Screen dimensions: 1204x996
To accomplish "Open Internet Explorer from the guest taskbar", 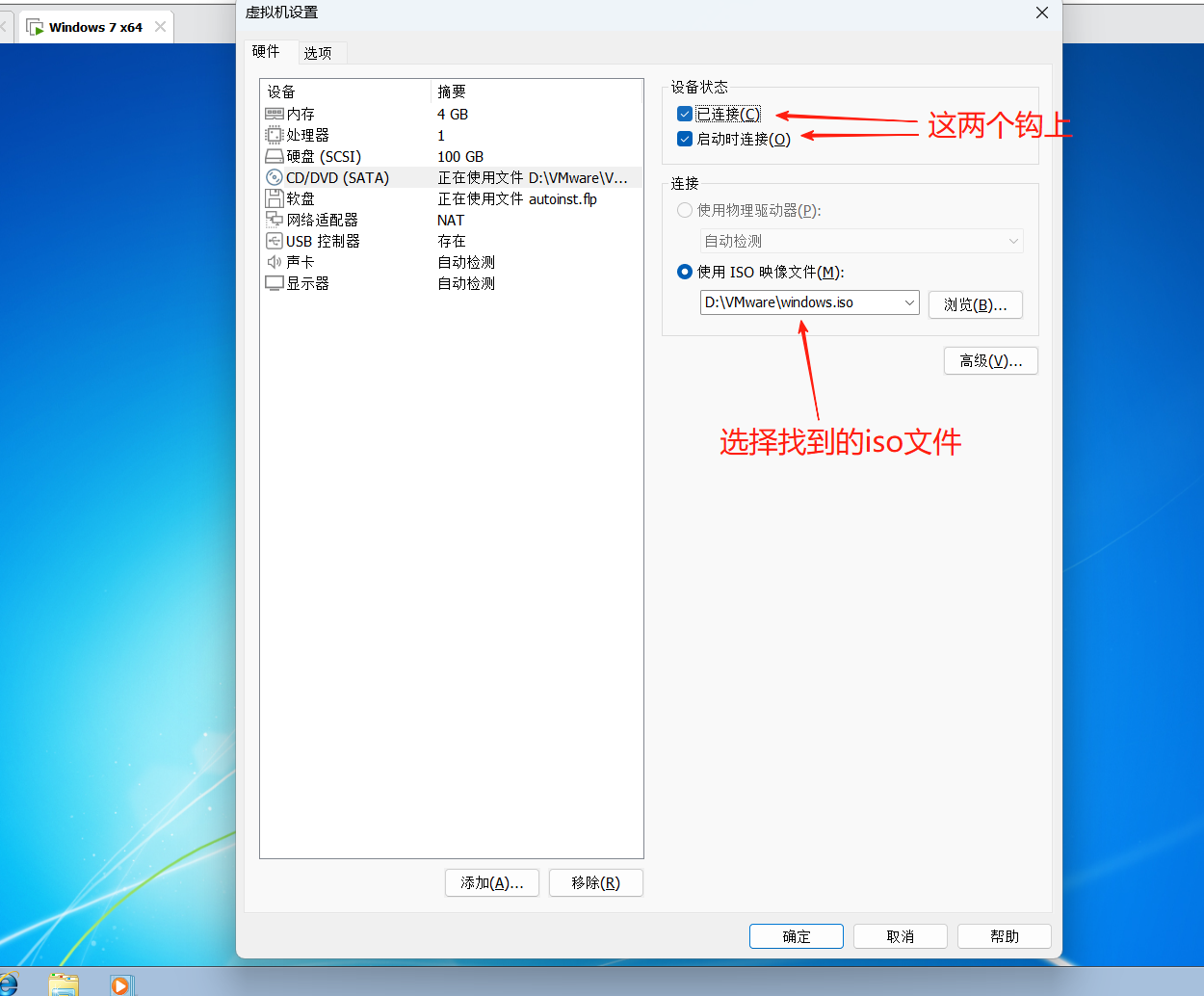I will pos(8,984).
